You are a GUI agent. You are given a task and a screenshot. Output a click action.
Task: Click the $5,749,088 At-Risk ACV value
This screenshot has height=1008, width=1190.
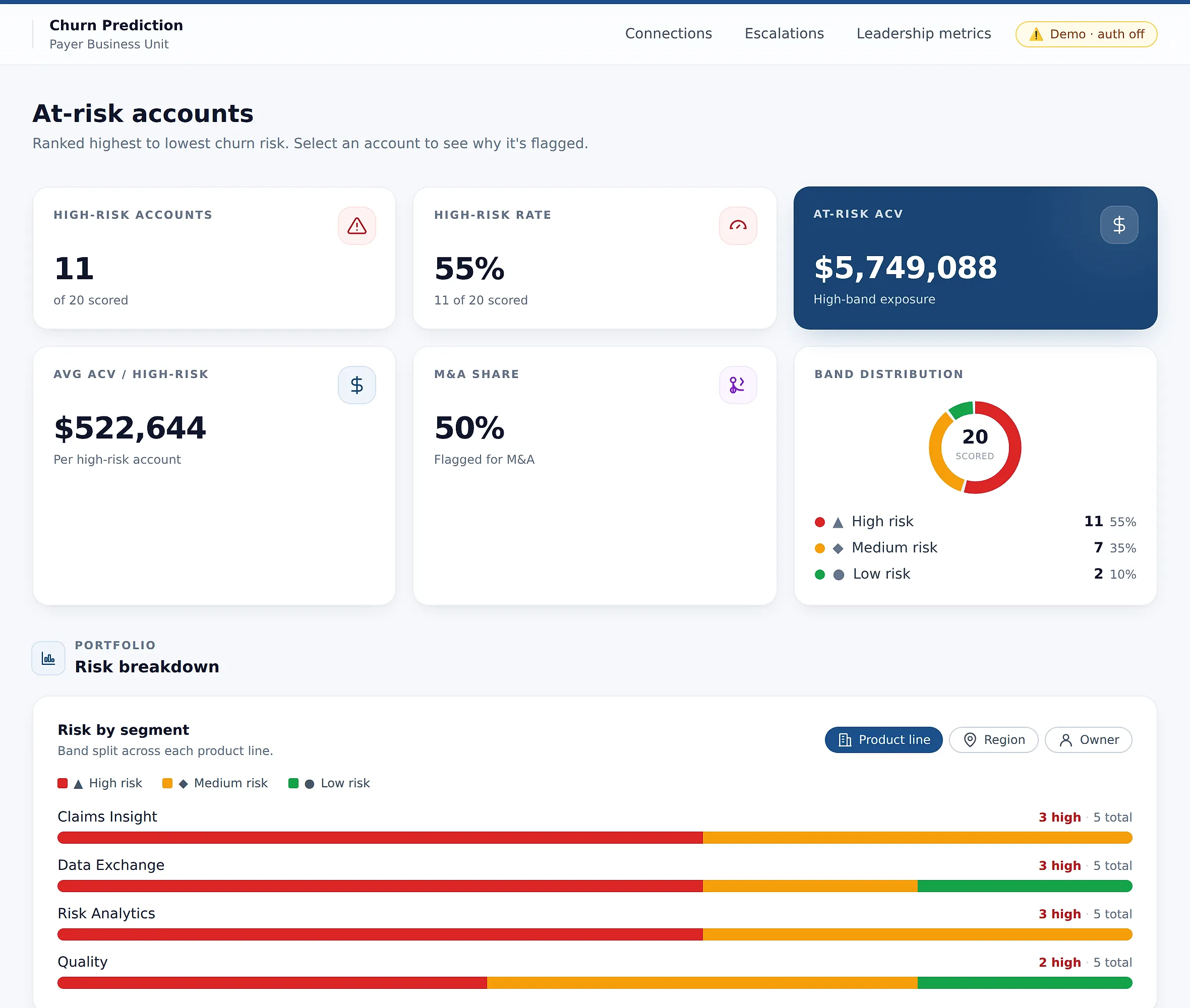click(x=906, y=268)
